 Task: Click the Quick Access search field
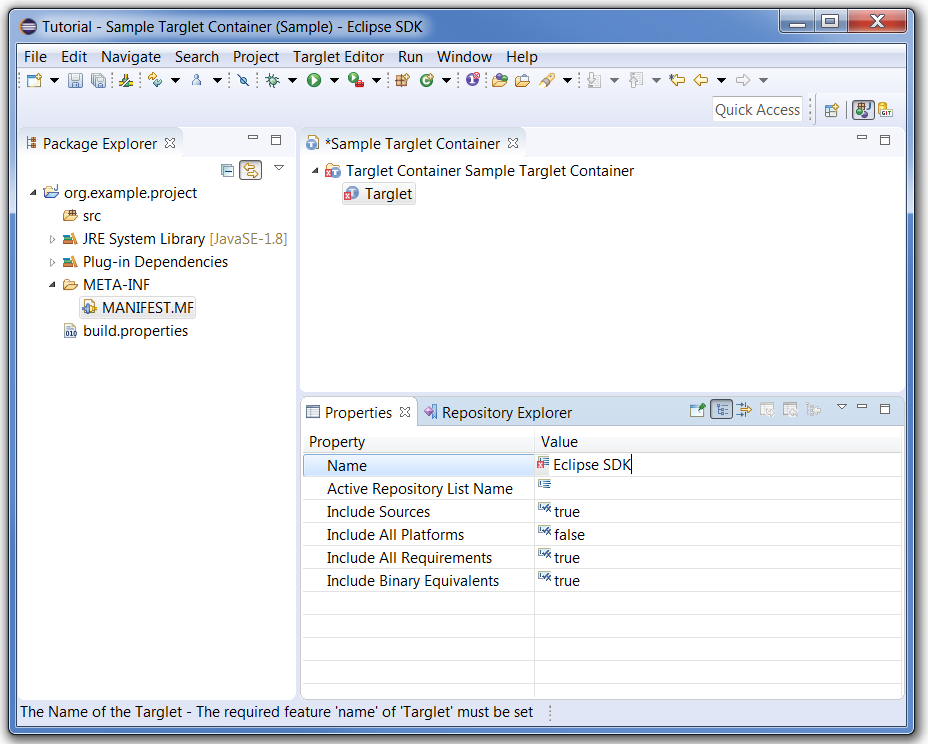pyautogui.click(x=758, y=110)
